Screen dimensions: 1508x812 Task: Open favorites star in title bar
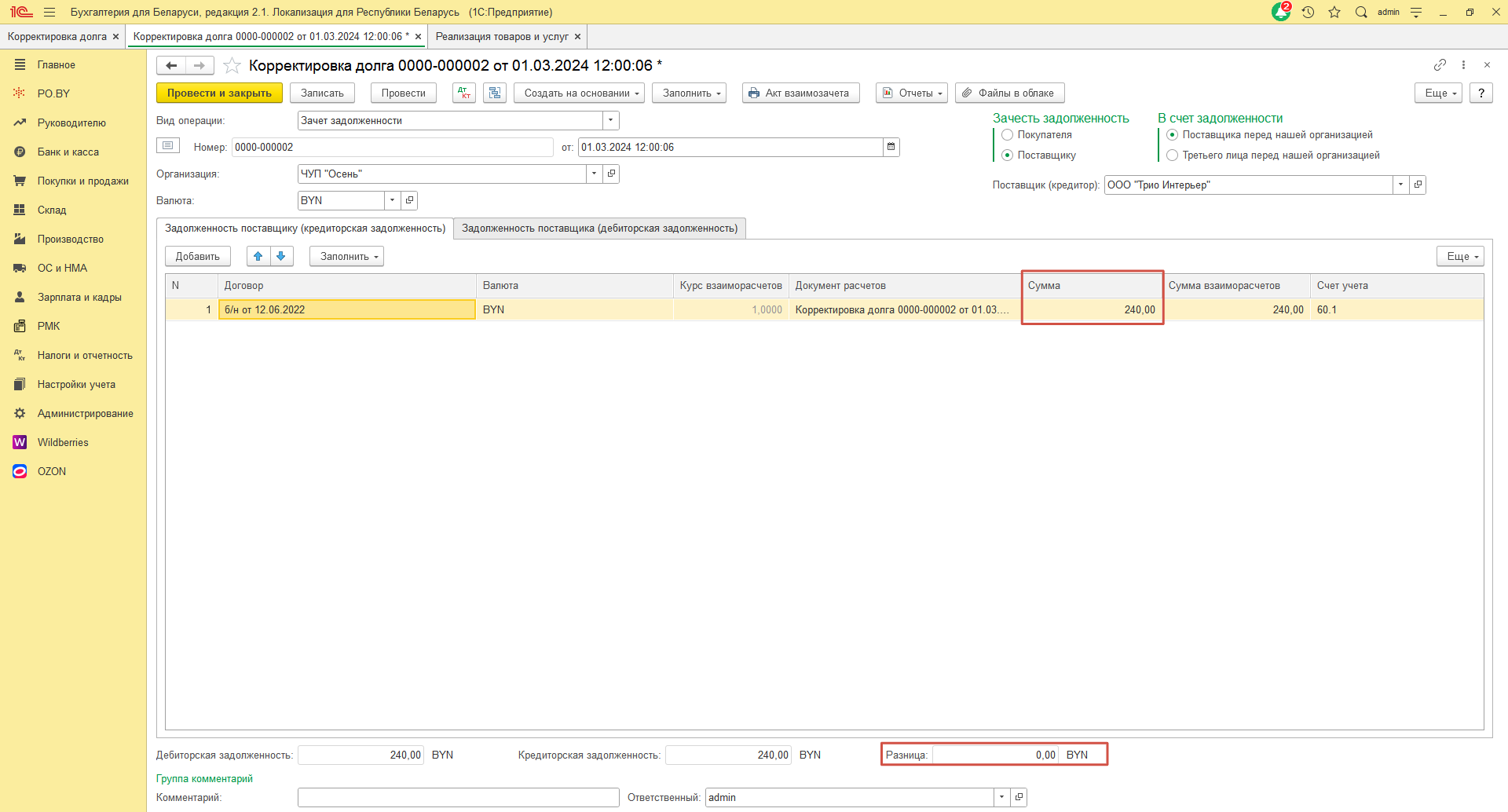tap(1334, 12)
